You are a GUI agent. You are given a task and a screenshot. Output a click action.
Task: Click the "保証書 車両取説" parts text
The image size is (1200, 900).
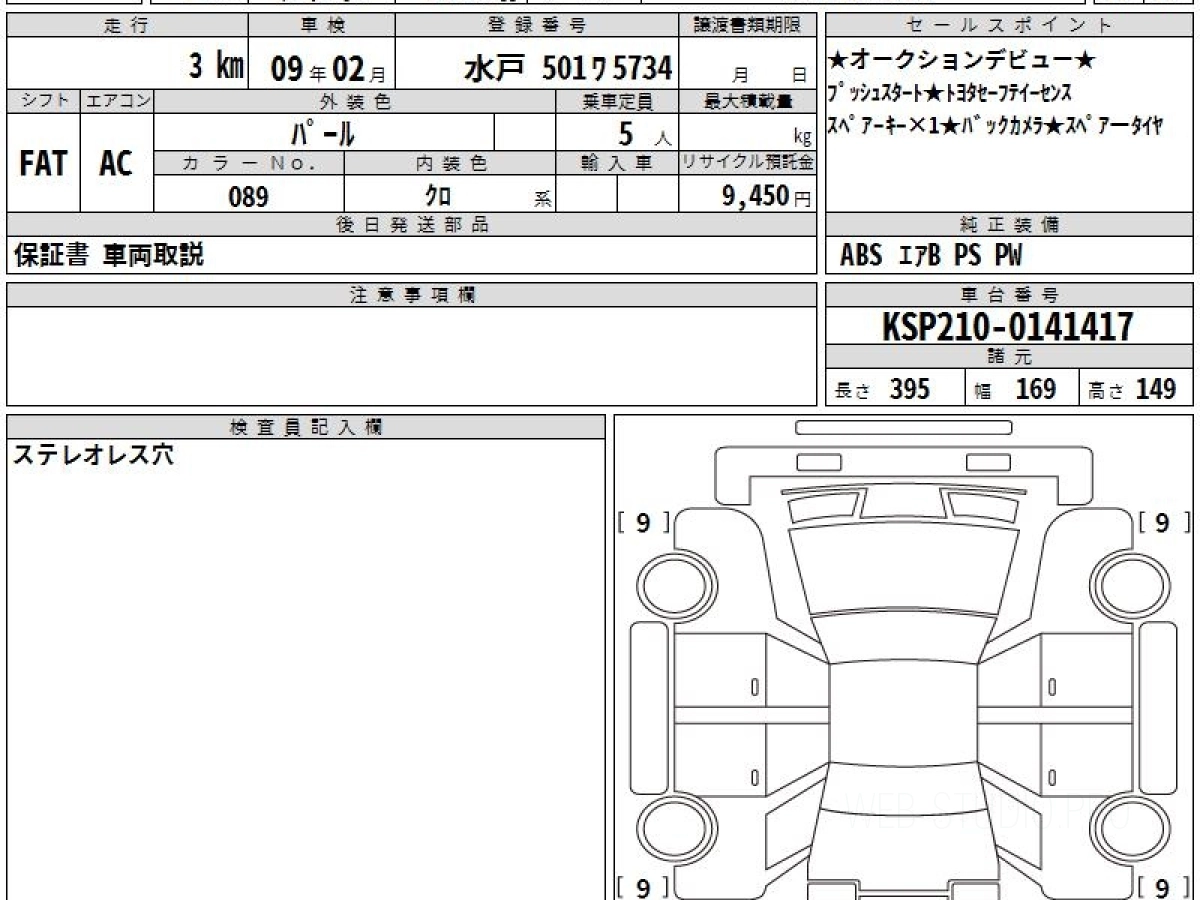[x=108, y=256]
